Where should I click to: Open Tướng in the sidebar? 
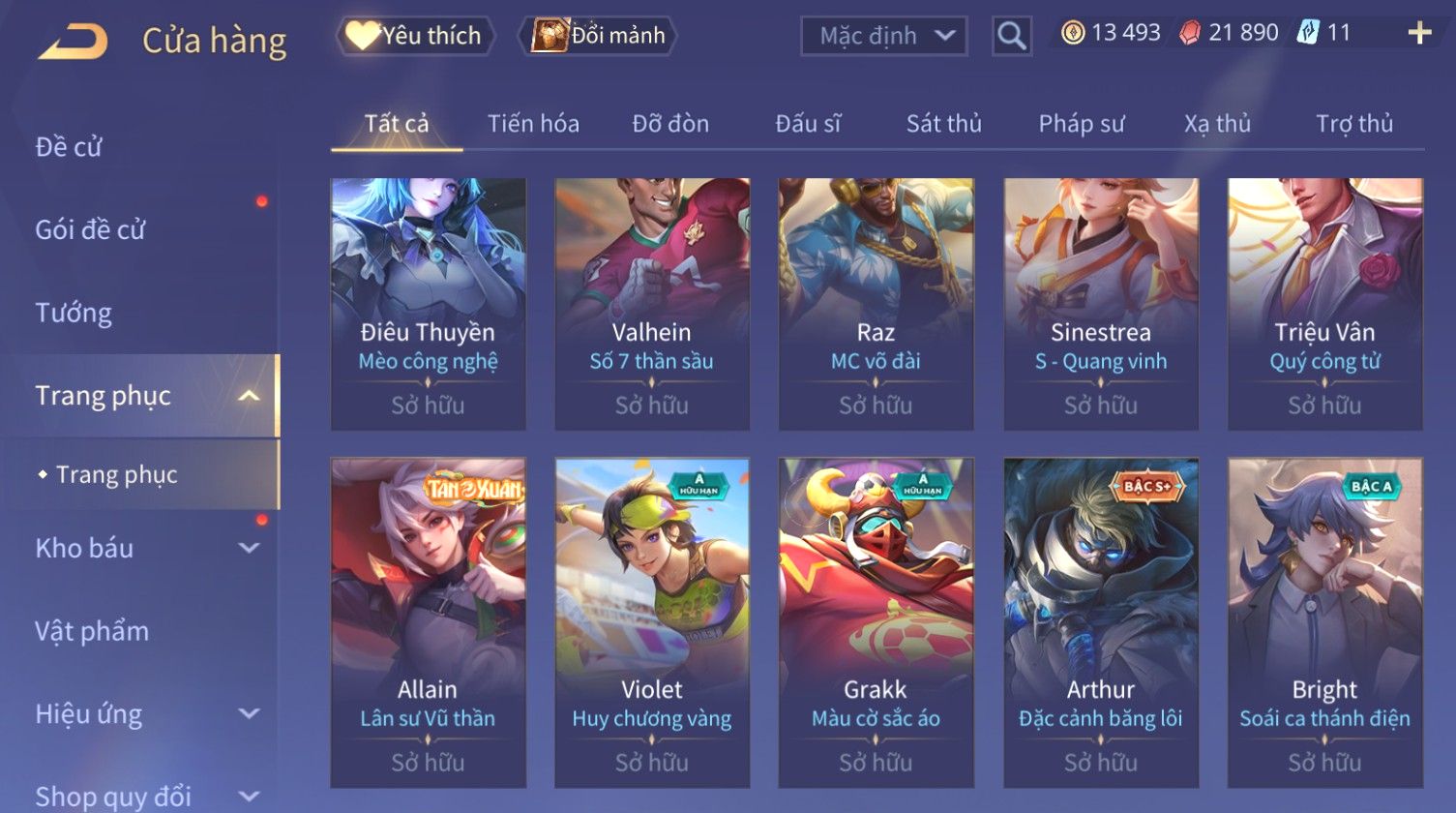click(74, 314)
